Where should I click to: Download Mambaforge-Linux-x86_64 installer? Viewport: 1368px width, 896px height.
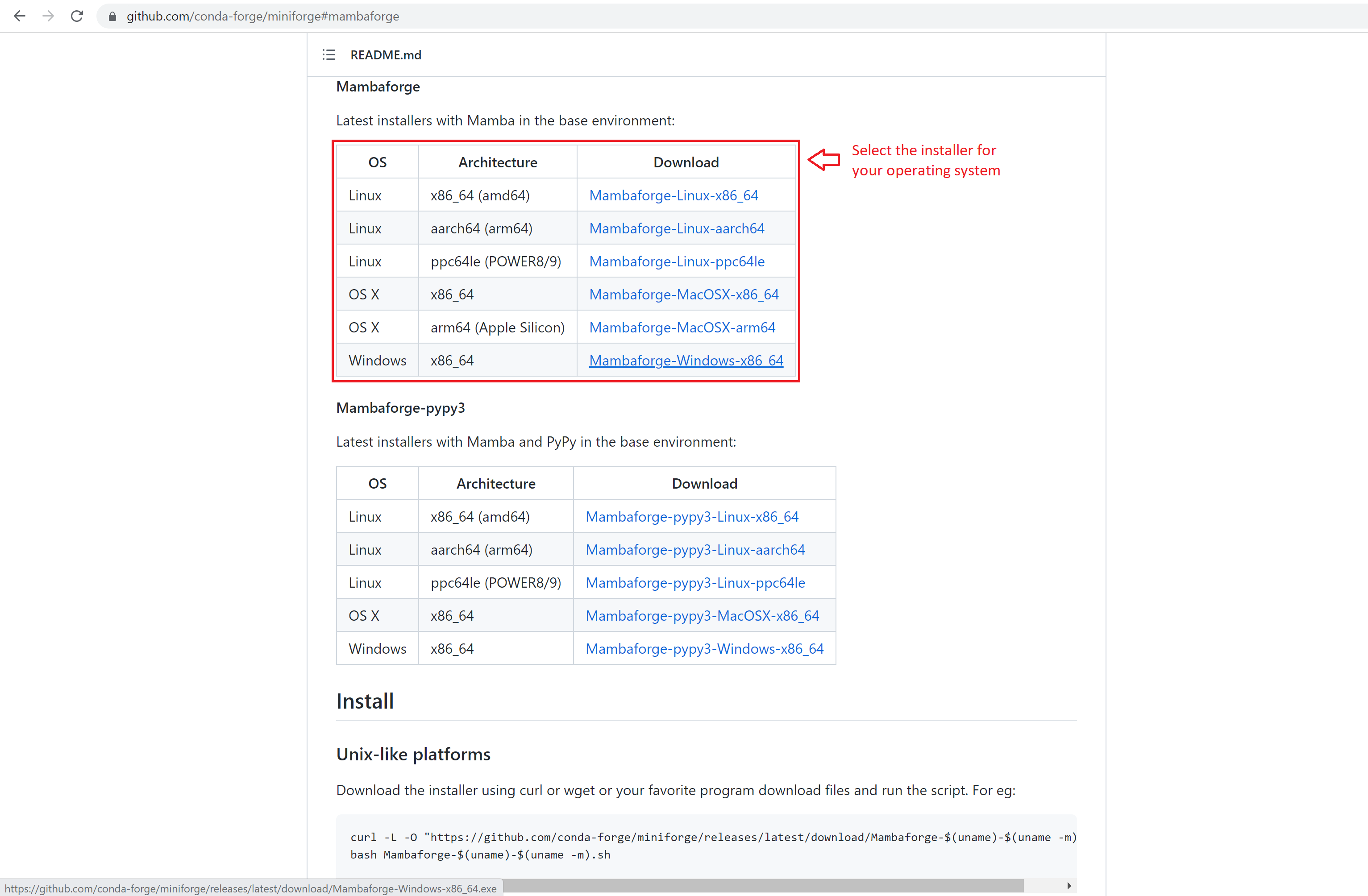pos(674,195)
